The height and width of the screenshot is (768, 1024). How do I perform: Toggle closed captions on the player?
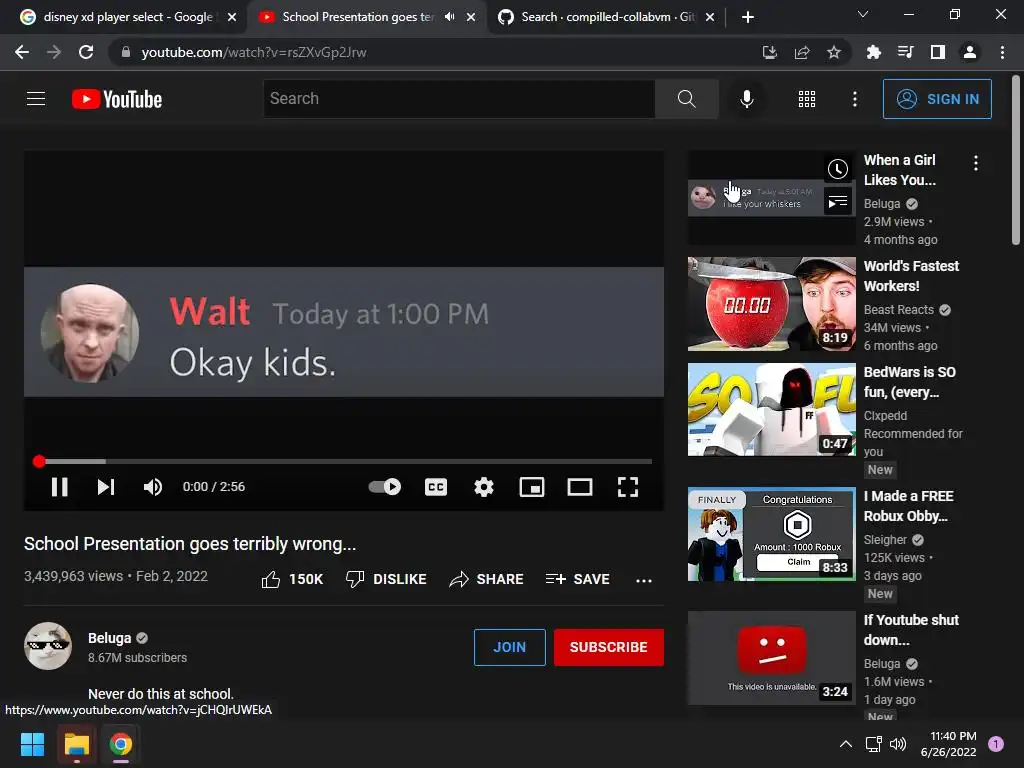pos(436,487)
